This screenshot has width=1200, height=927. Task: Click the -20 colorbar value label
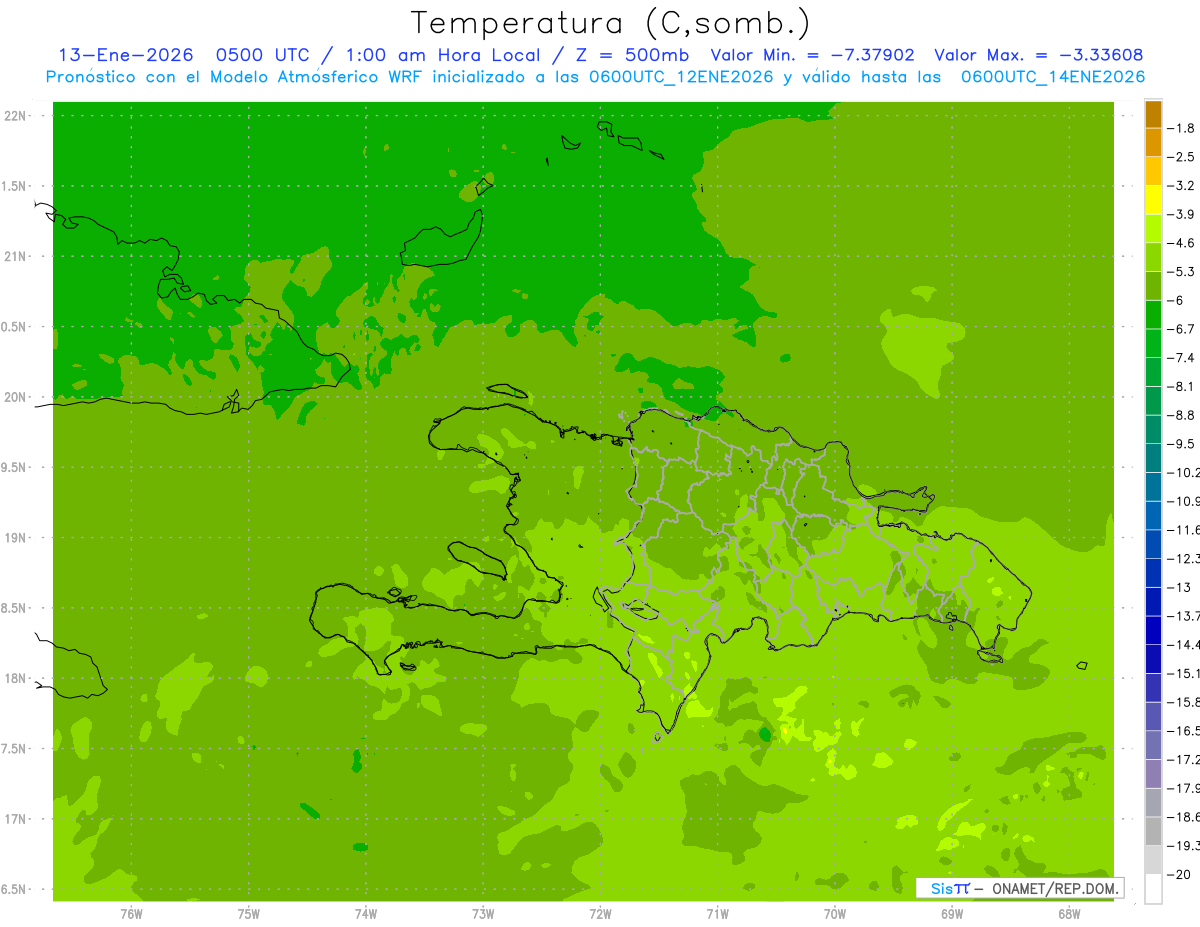pos(1181,874)
